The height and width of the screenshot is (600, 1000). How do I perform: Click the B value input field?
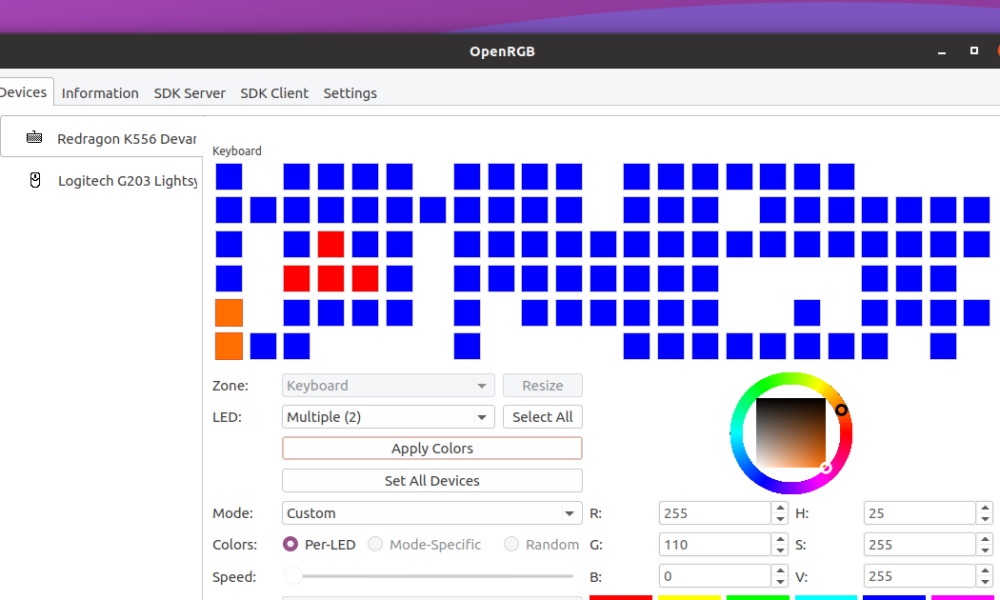[715, 576]
